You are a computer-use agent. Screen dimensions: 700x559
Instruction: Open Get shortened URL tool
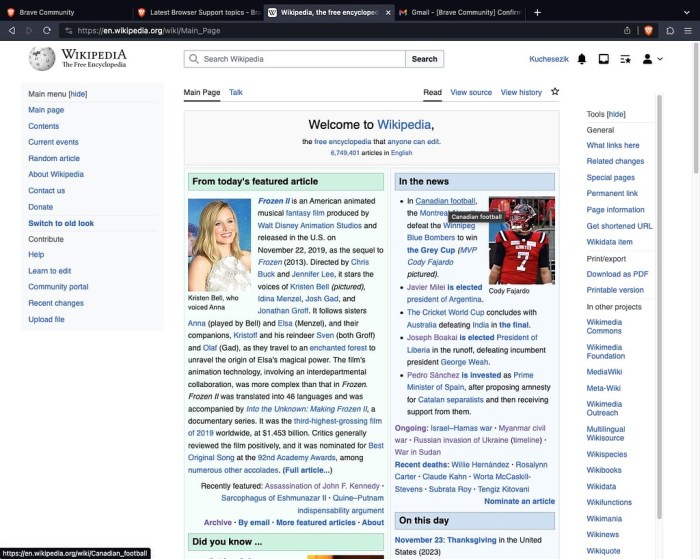pyautogui.click(x=619, y=226)
